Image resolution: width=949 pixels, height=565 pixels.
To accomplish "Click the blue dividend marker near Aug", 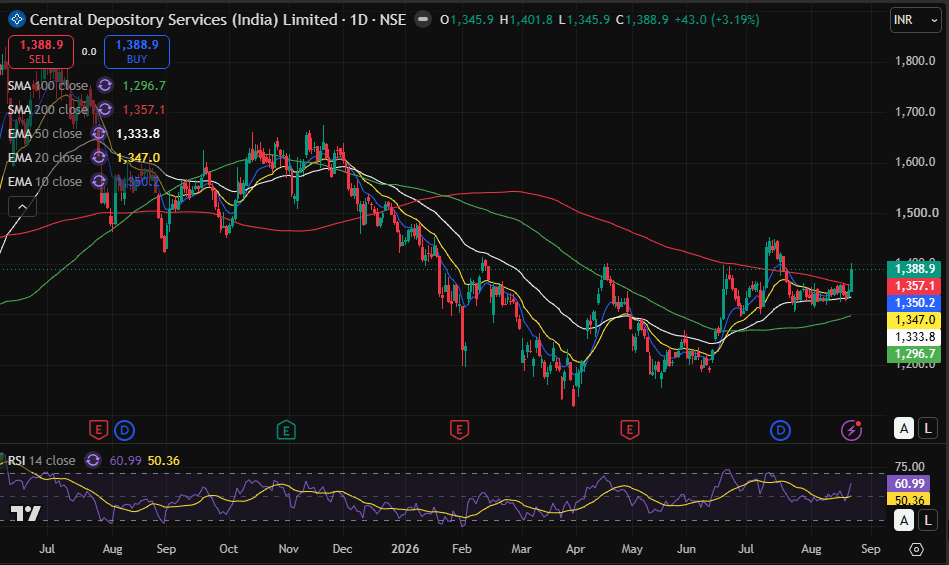I will pyautogui.click(x=125, y=431).
